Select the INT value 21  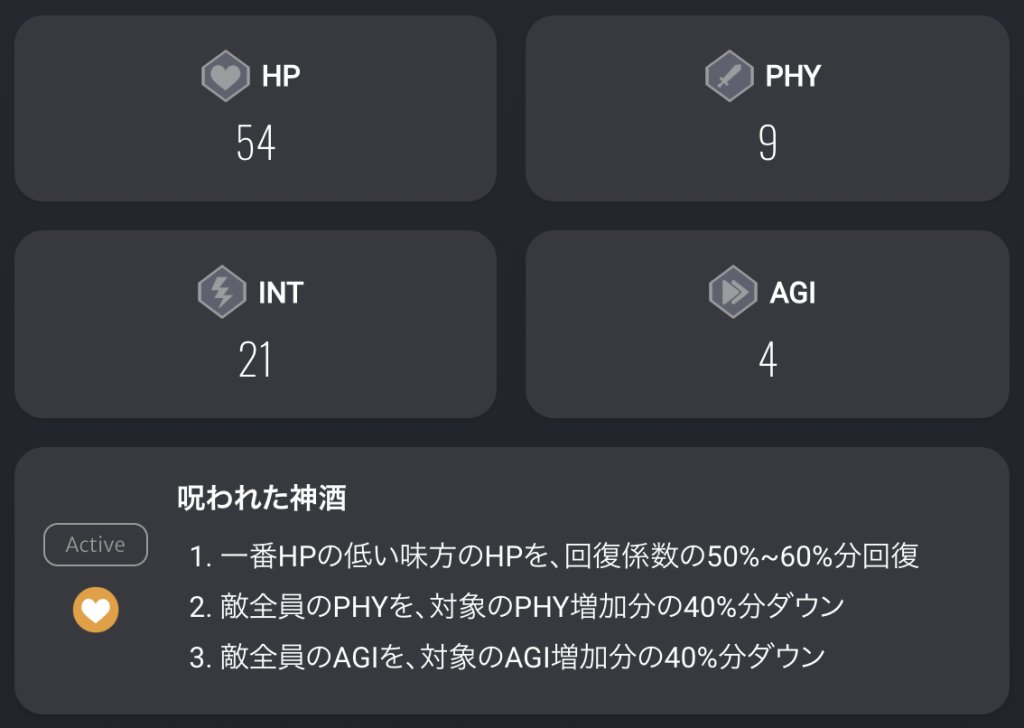click(x=255, y=361)
